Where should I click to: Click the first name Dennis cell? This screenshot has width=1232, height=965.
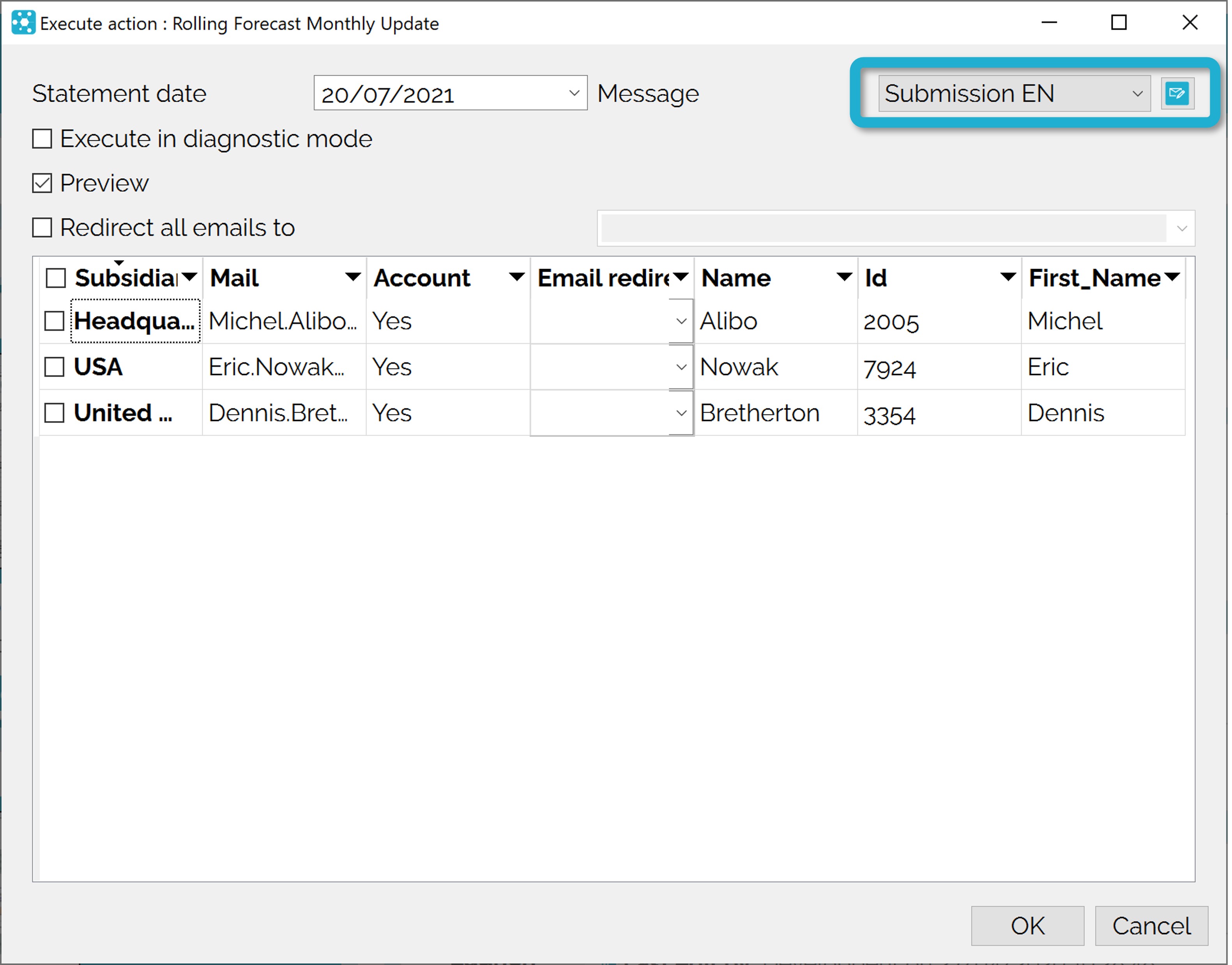[1104, 413]
